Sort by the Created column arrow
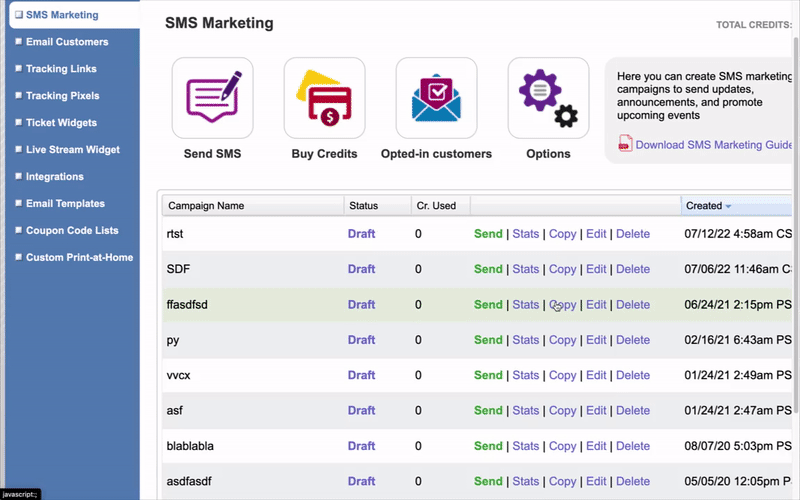The height and width of the screenshot is (500, 800). pos(728,207)
